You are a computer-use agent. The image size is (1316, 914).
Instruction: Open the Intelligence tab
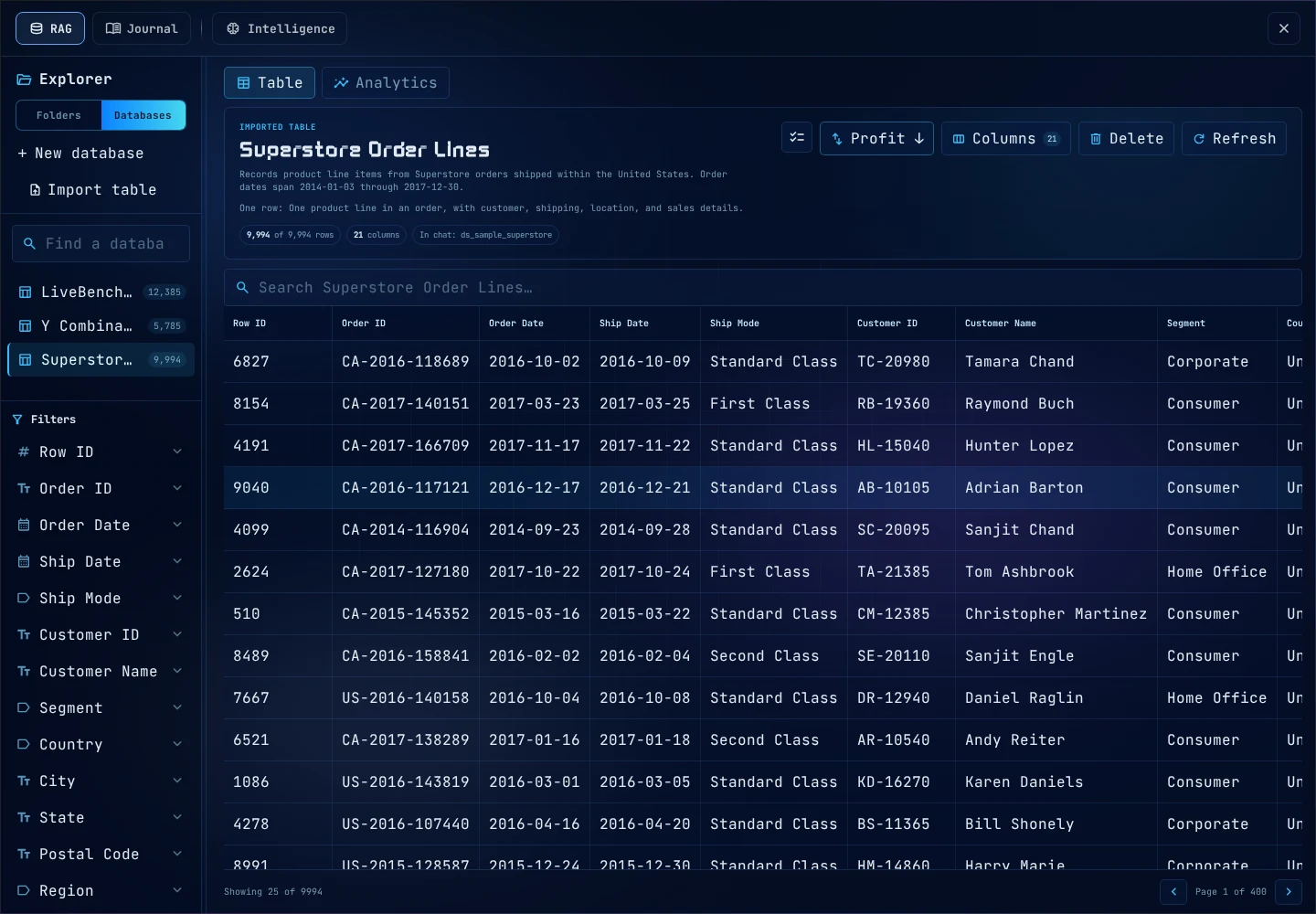(280, 28)
